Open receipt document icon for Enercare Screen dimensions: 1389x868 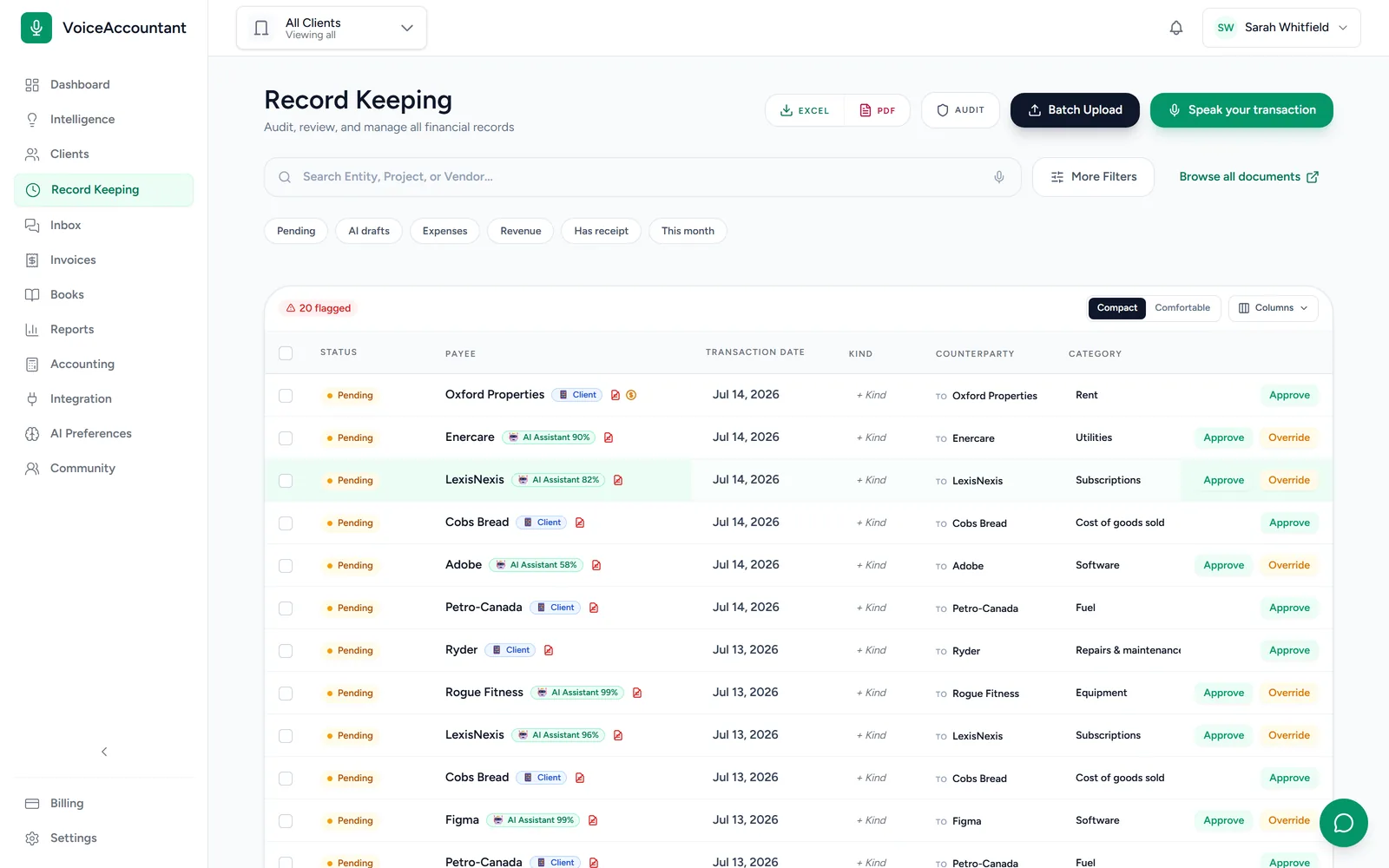click(x=609, y=437)
